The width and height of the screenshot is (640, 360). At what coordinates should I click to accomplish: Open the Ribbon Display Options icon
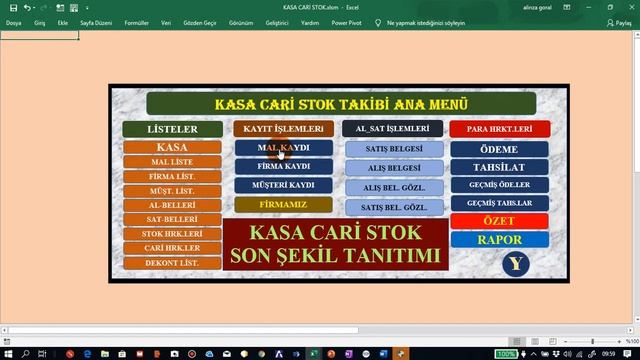(567, 7)
